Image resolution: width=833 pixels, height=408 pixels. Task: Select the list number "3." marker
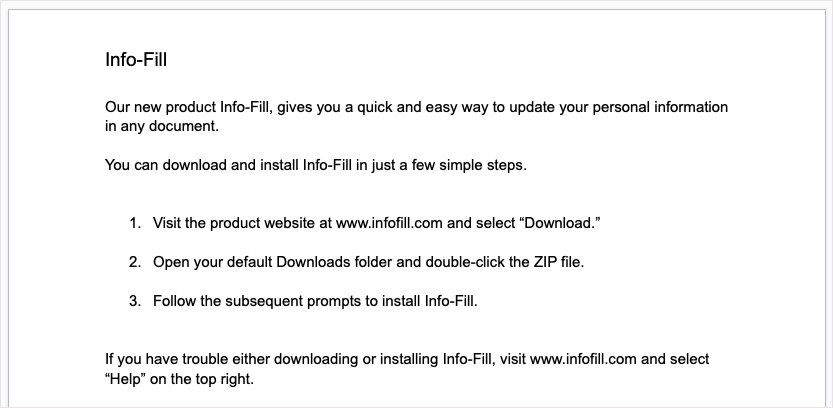click(135, 300)
